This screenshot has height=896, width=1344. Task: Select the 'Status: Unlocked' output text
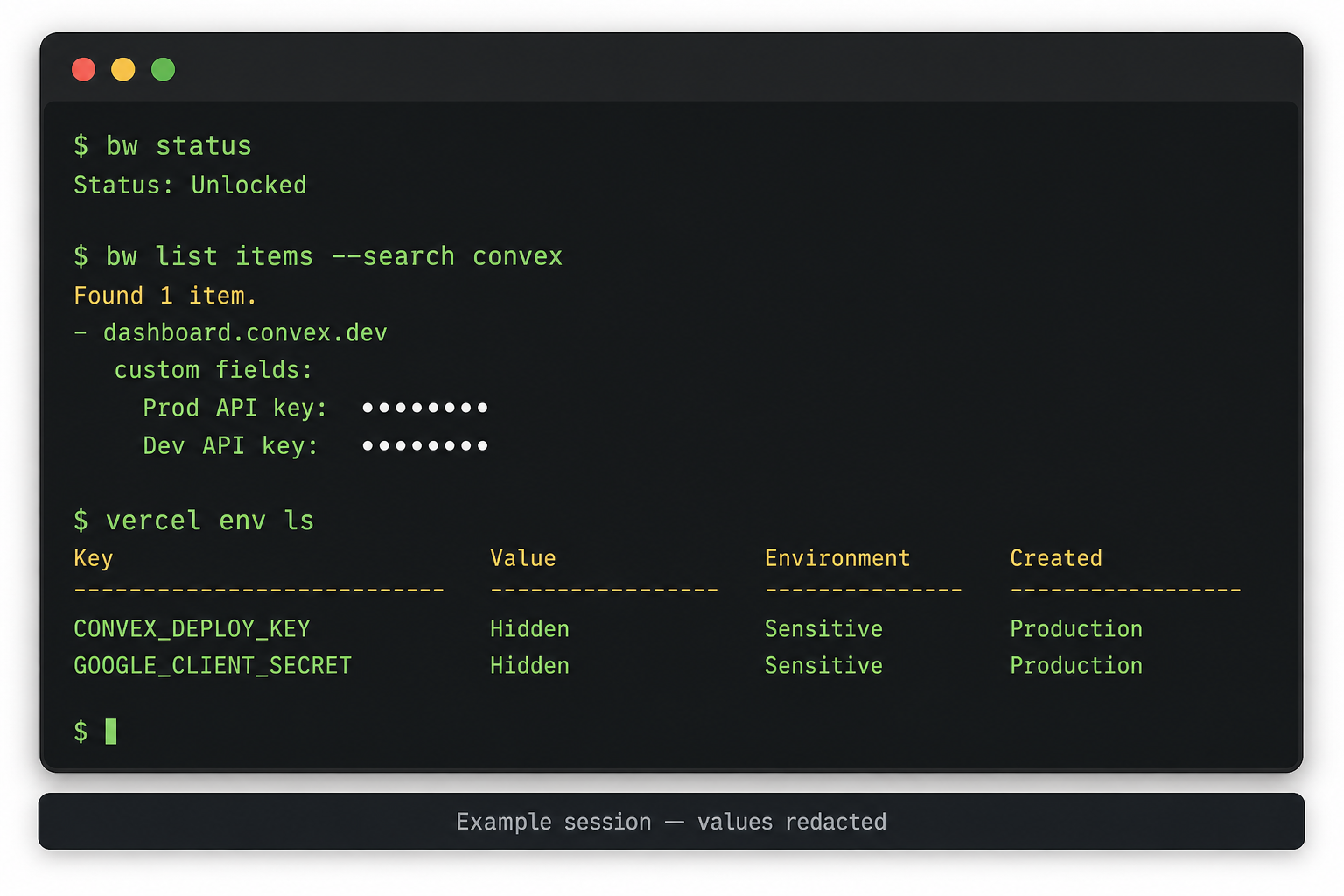(x=190, y=185)
